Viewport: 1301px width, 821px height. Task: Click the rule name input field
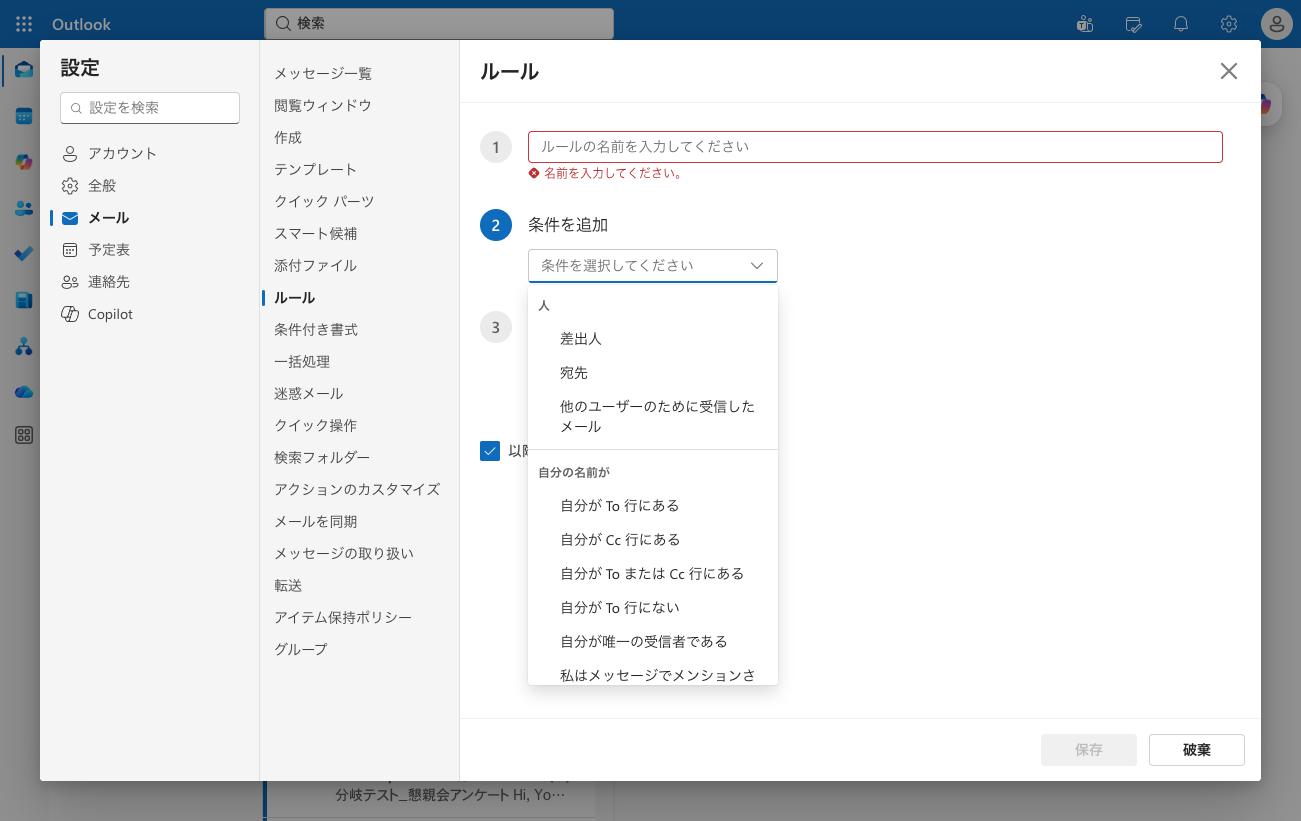pos(875,146)
